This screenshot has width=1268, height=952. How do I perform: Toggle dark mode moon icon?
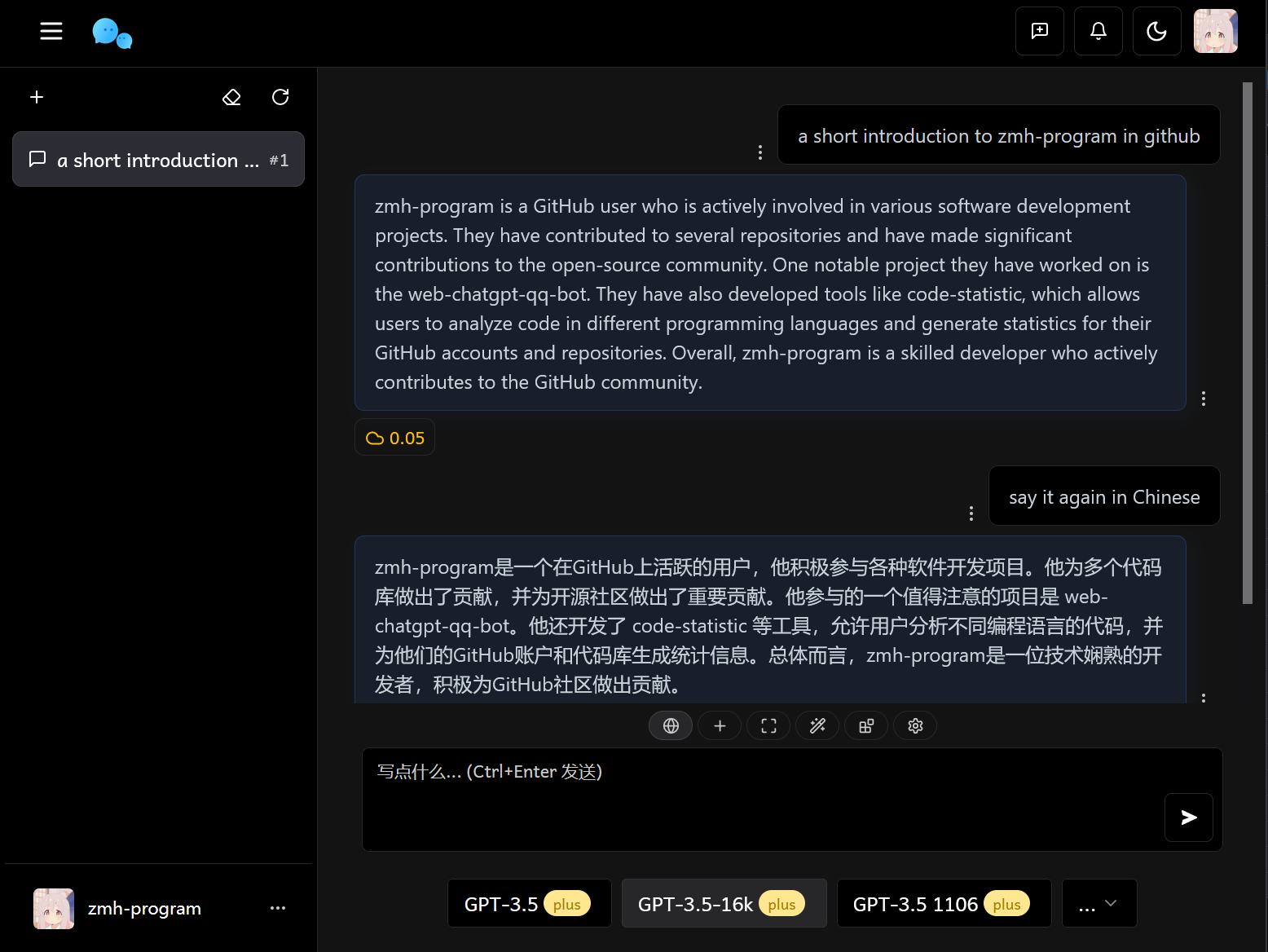click(x=1157, y=31)
